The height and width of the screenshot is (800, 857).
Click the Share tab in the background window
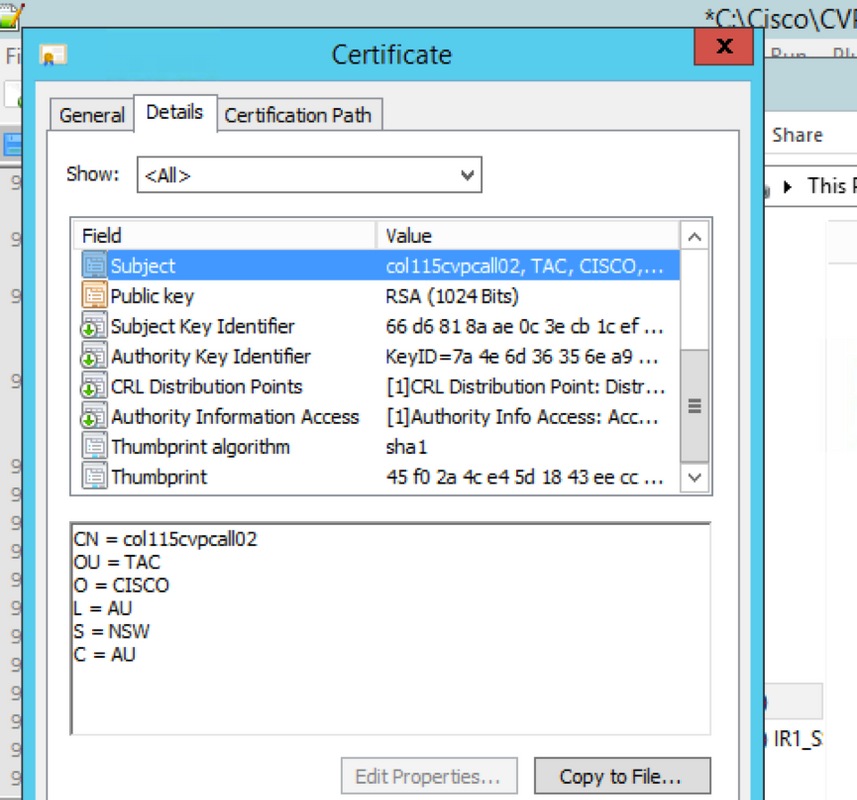(x=797, y=135)
